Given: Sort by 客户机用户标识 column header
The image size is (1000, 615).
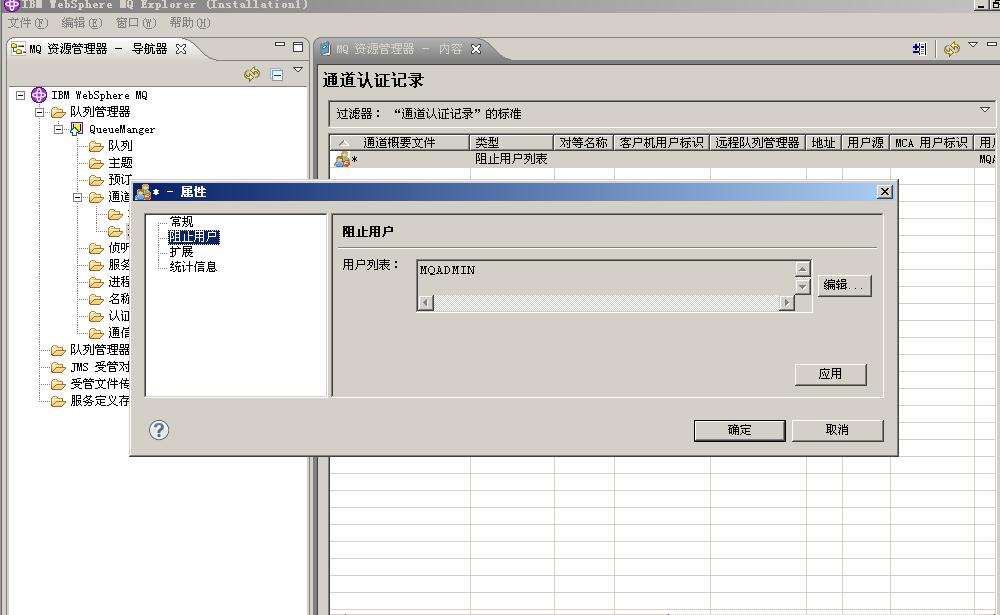Looking at the screenshot, I should pos(661,143).
